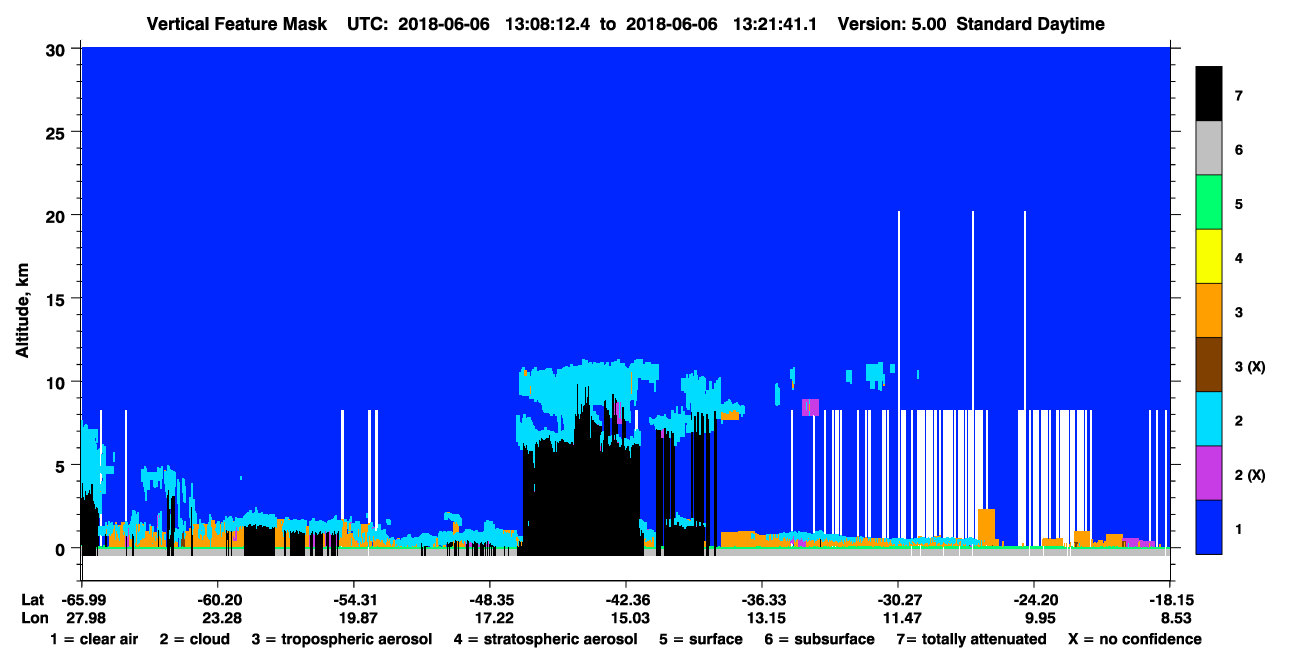Viewport: 1300px width, 667px height.
Task: Click the end time '13:21:41.1'
Action: click(773, 24)
